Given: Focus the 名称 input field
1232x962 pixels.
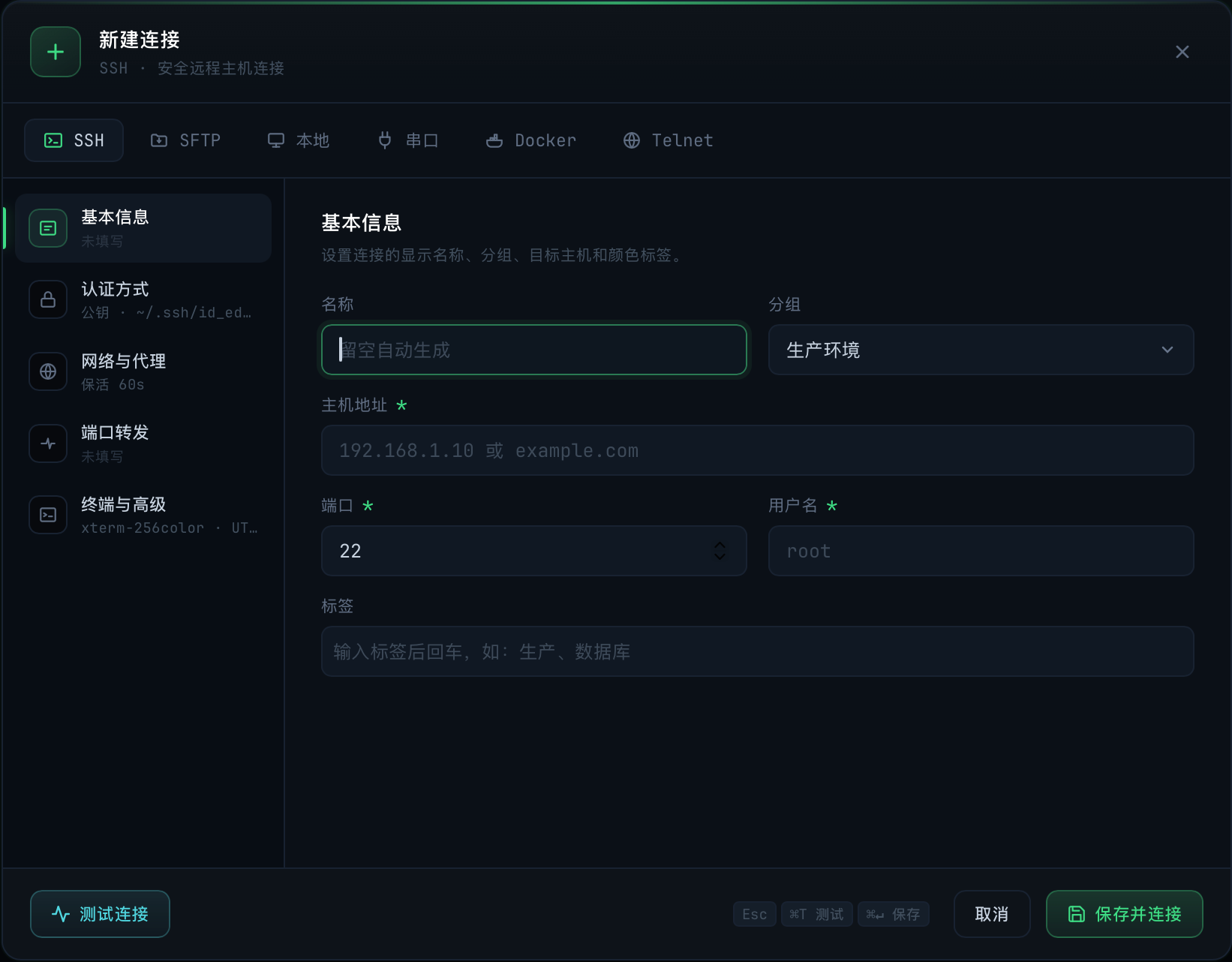Looking at the screenshot, I should tap(534, 350).
